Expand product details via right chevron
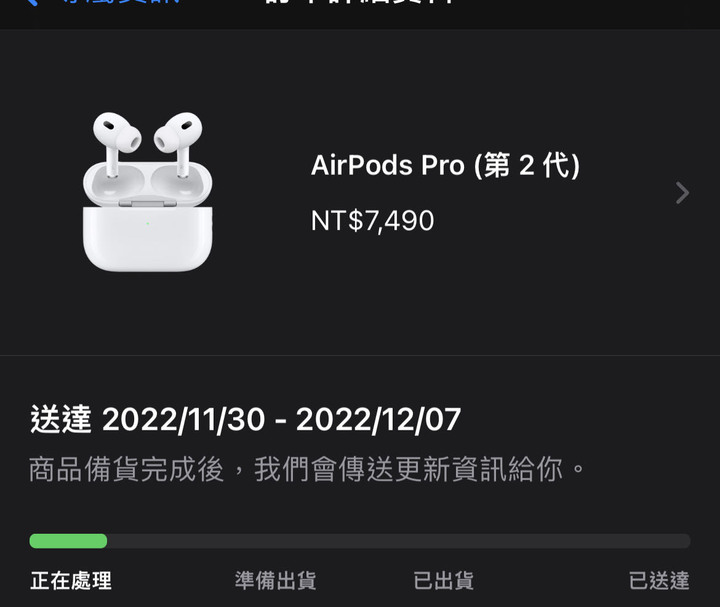This screenshot has width=720, height=607. tap(682, 192)
